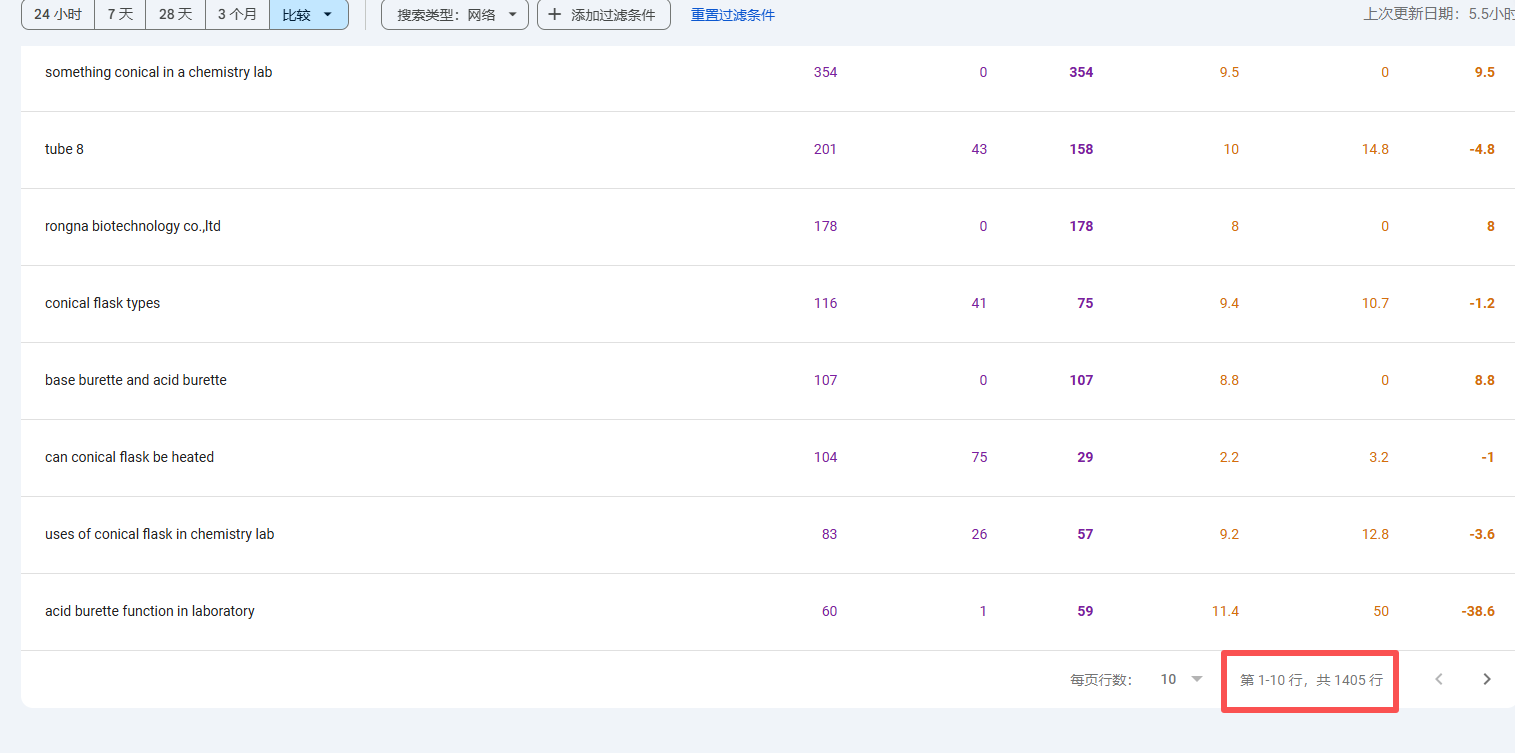Image resolution: width=1515 pixels, height=753 pixels.
Task: Select the 24 小时 date range
Action: pyautogui.click(x=58, y=15)
